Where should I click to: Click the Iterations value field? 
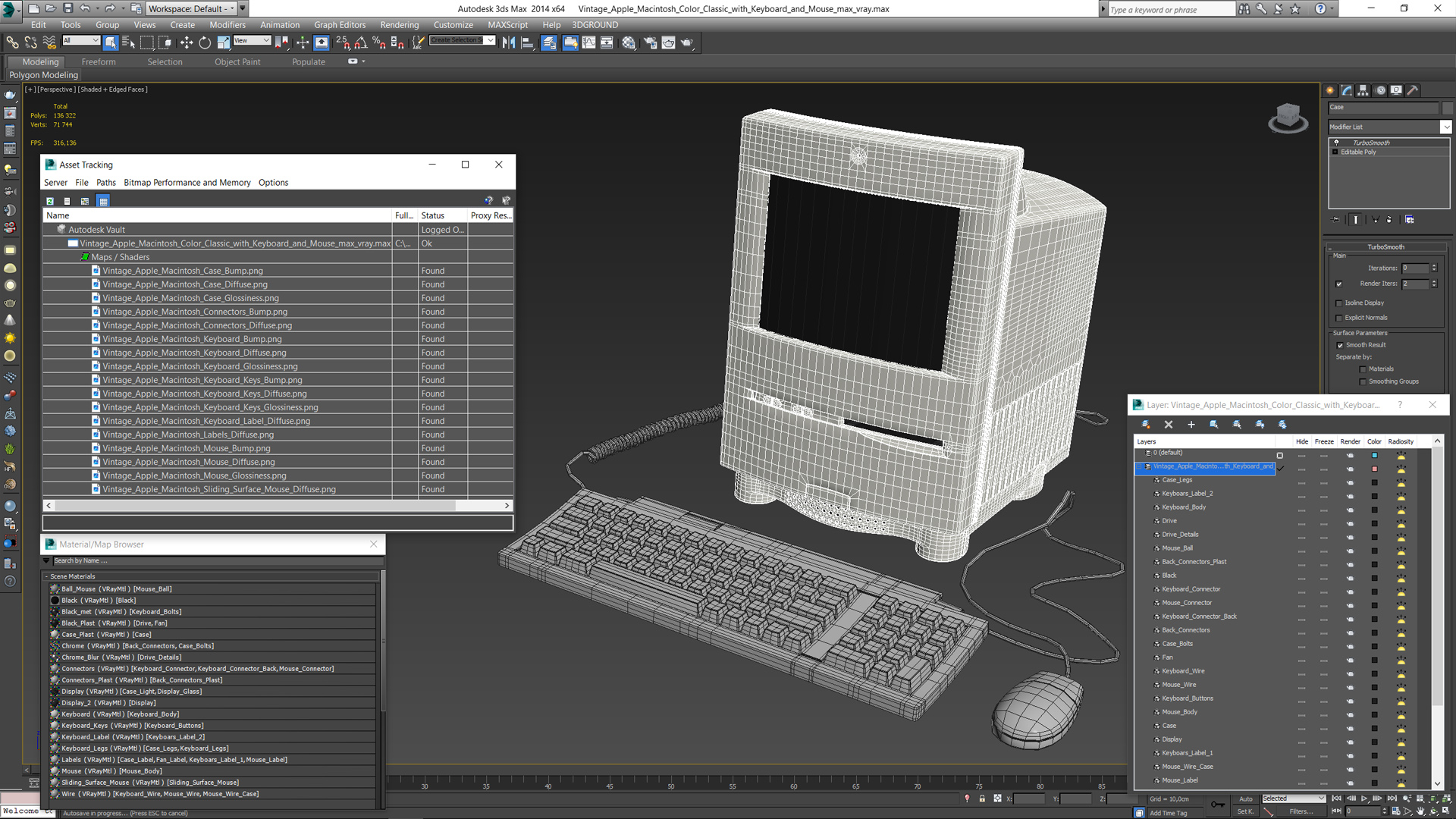tap(1415, 268)
